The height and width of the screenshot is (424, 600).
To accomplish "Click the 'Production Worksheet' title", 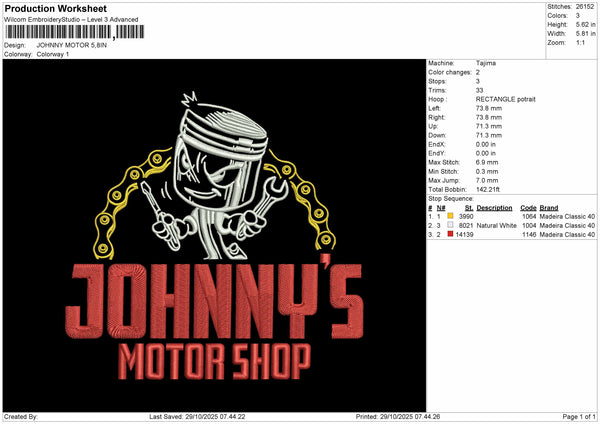I will pos(55,8).
